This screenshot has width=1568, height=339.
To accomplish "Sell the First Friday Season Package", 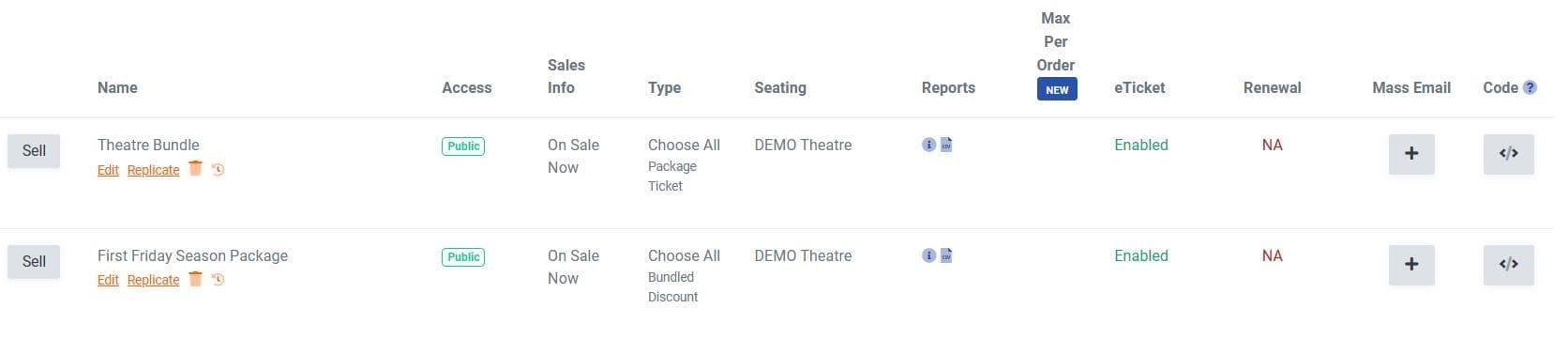I will tap(34, 262).
